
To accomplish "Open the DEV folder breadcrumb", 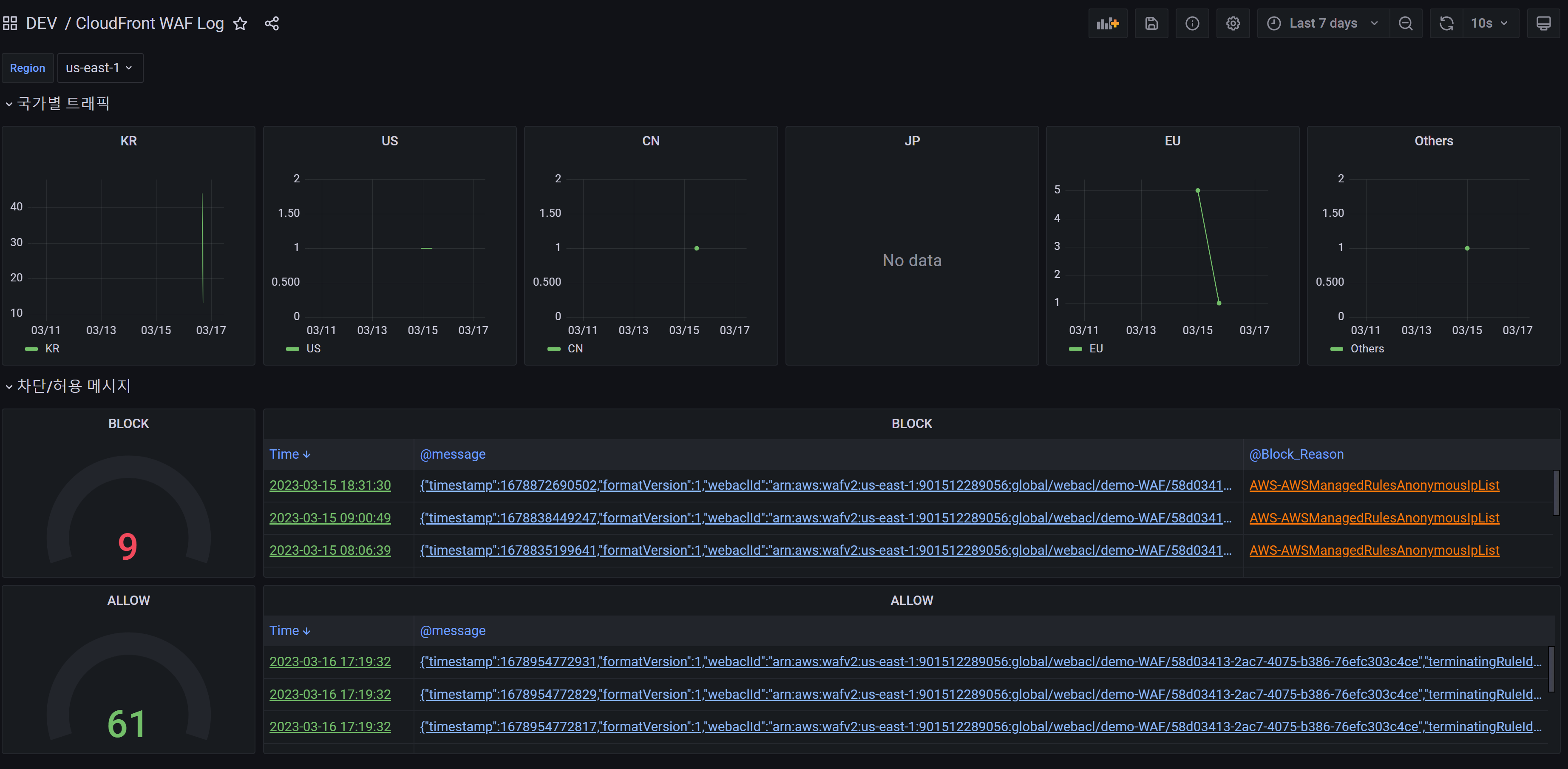I will coord(41,23).
